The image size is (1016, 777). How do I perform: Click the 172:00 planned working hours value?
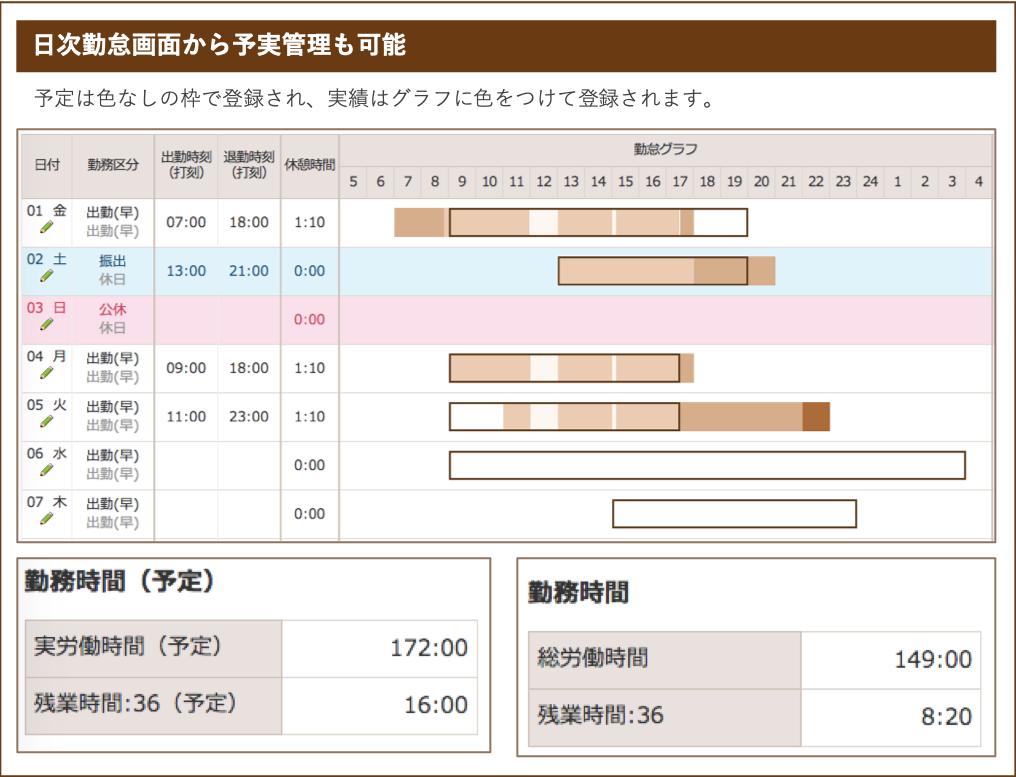(x=428, y=648)
